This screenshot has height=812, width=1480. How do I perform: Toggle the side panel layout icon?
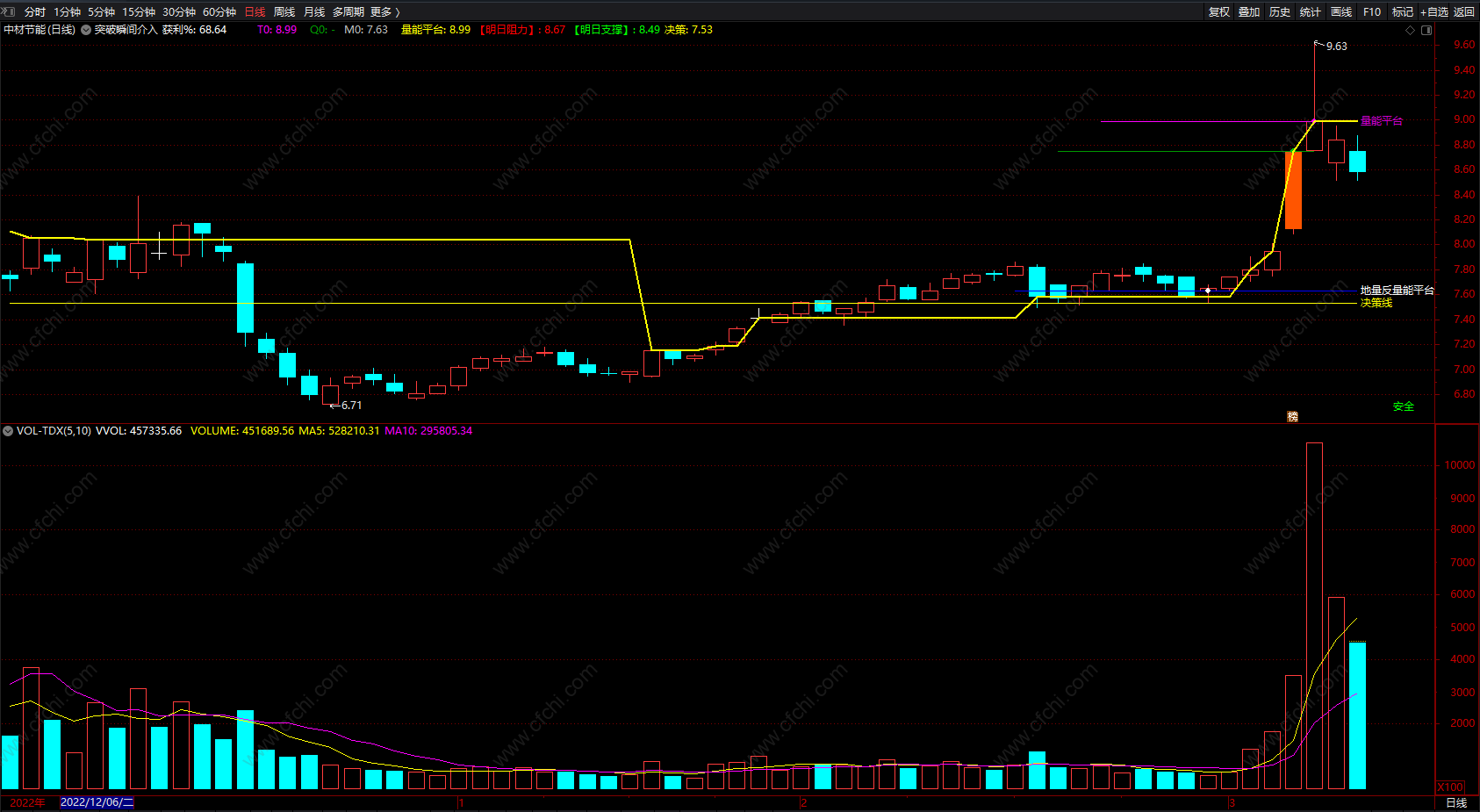tap(1426, 30)
